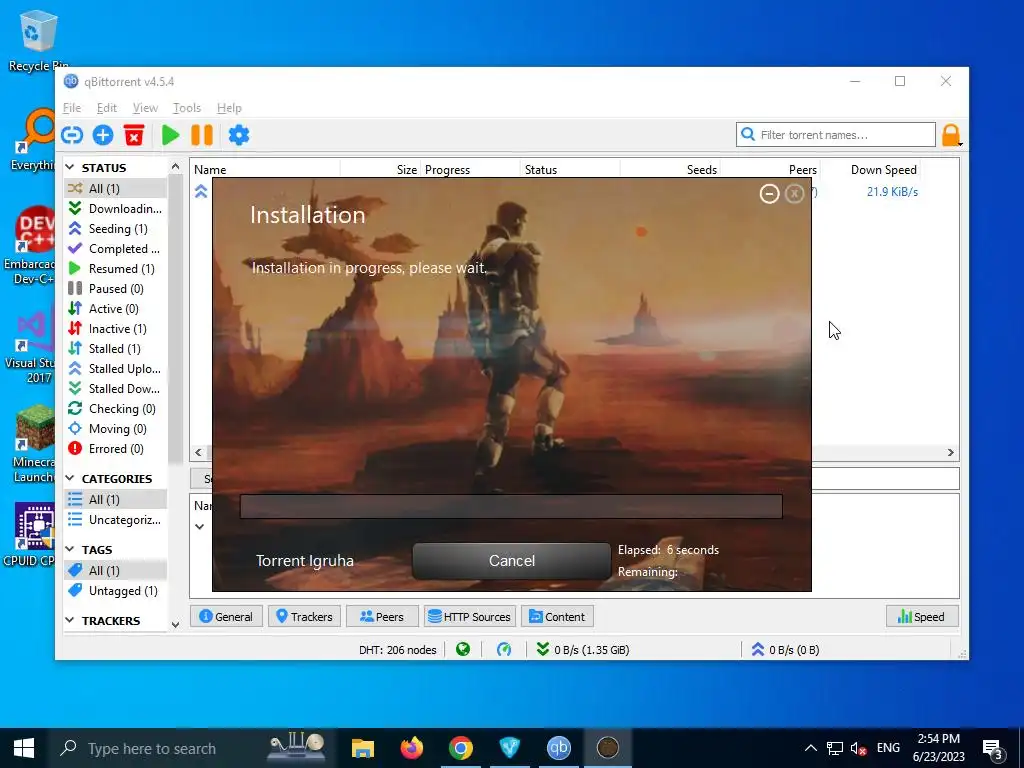Open Firefox from the taskbar

pyautogui.click(x=411, y=748)
